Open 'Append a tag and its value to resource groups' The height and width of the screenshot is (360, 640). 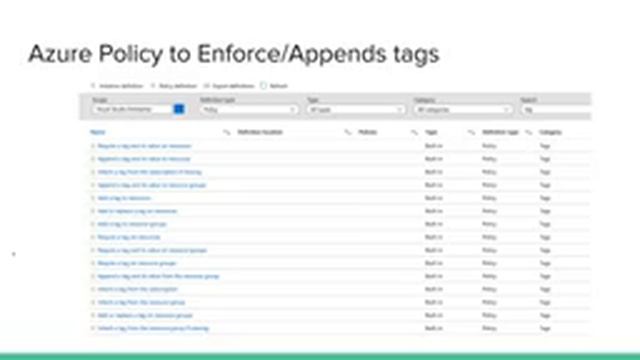click(151, 185)
